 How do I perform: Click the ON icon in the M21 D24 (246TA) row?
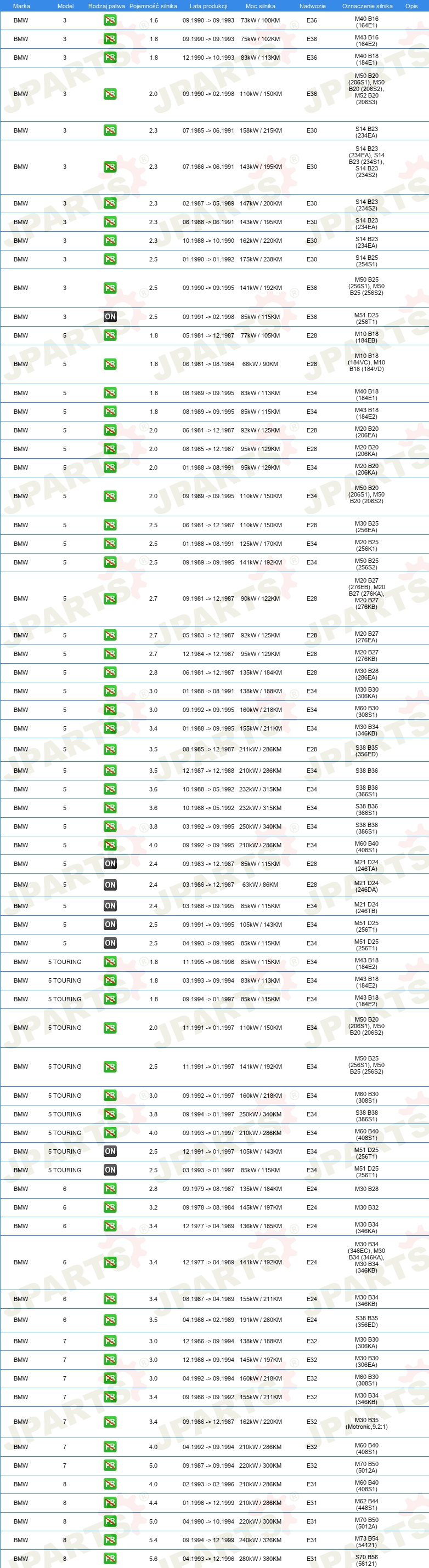pos(110,864)
